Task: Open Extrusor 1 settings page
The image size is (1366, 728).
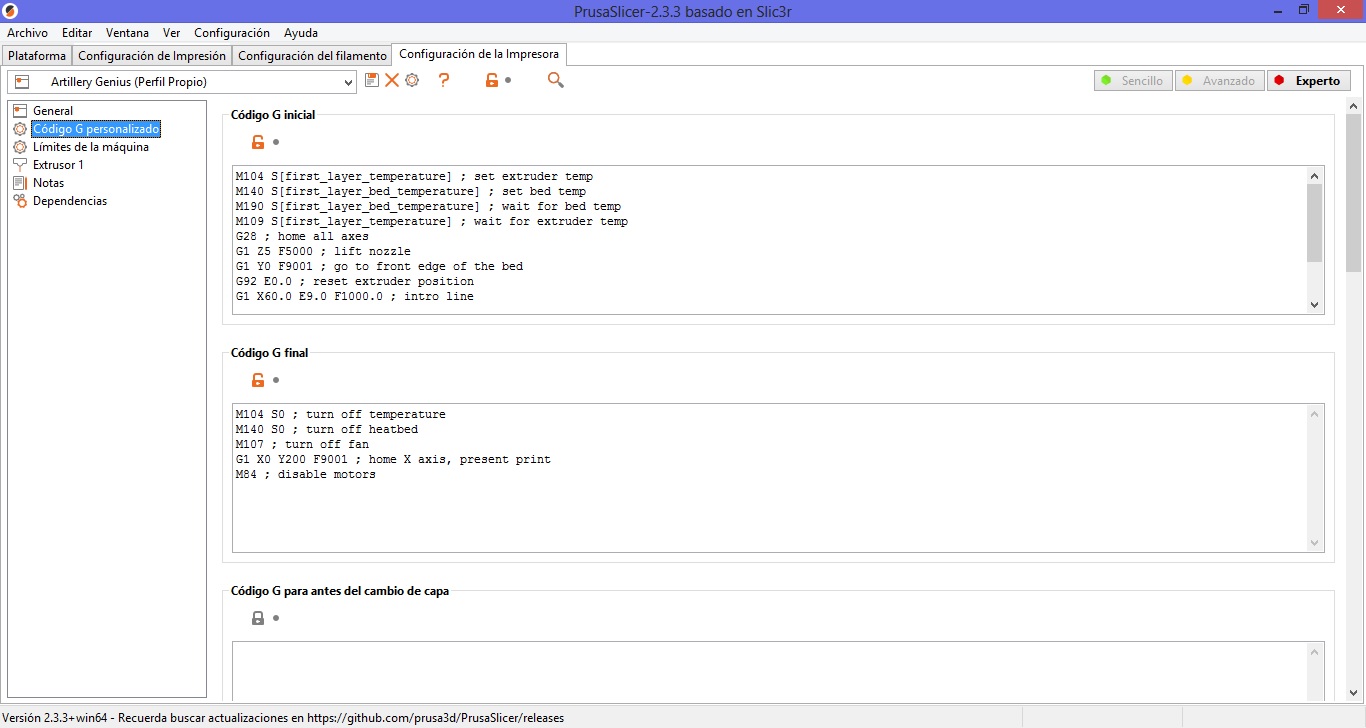Action: click(58, 165)
